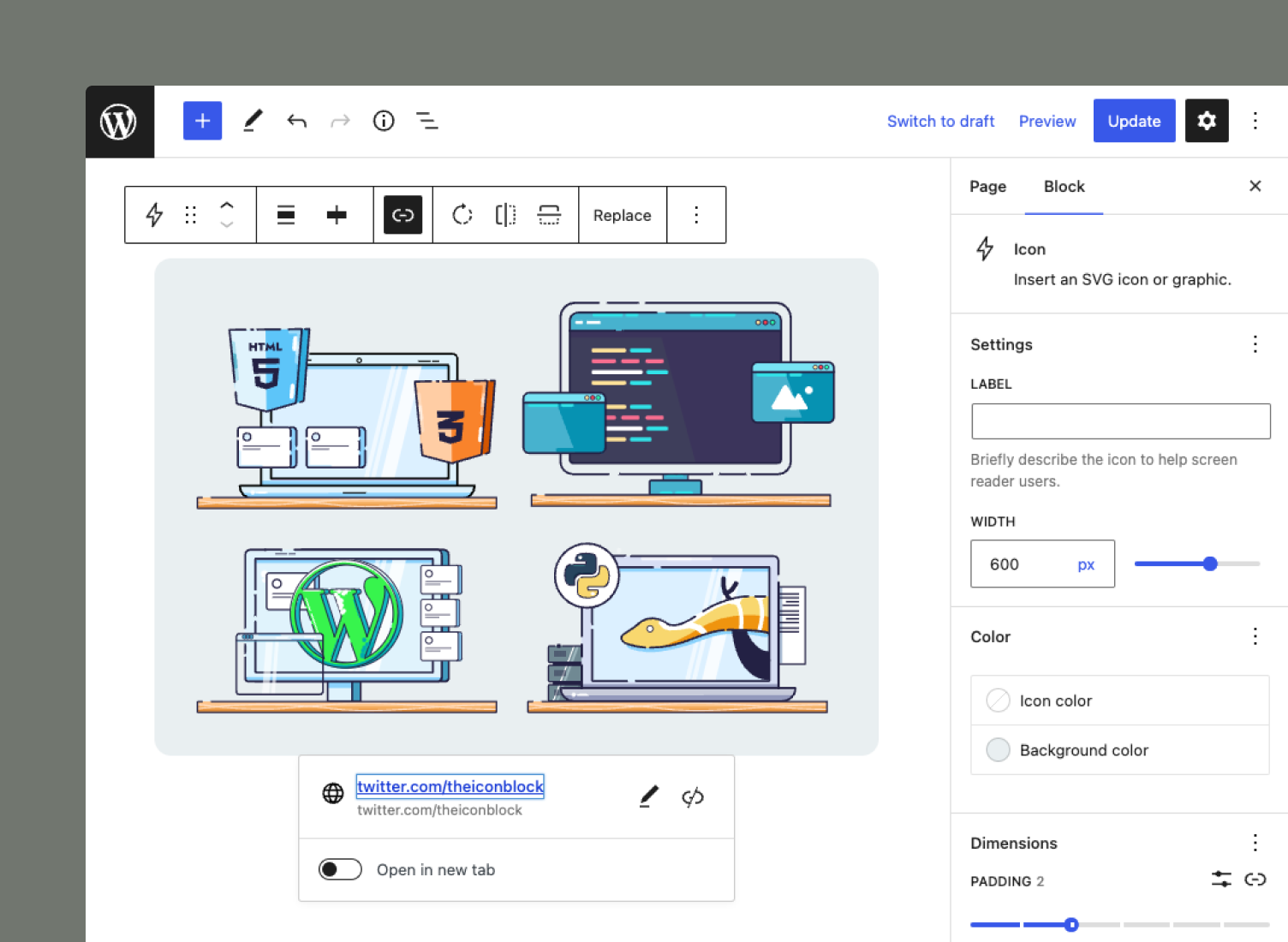Close the settings sidebar

pos(1255,186)
